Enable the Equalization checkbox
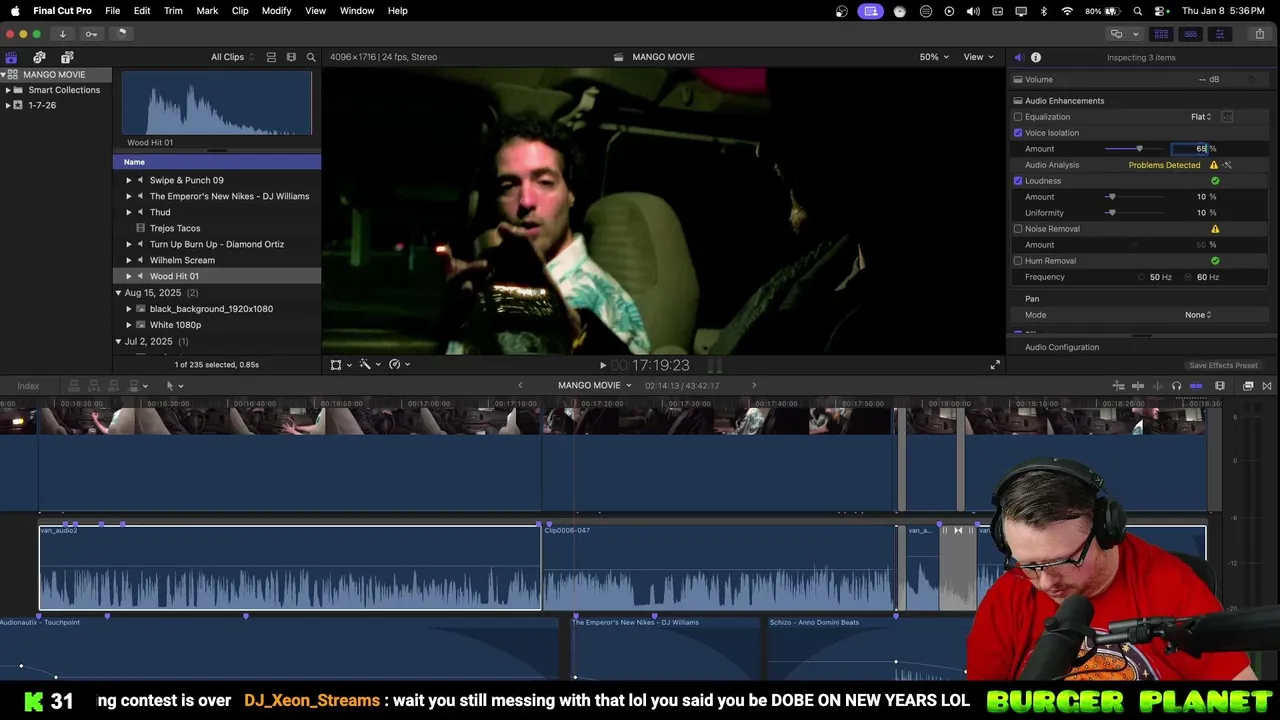This screenshot has width=1280, height=720. point(1018,117)
